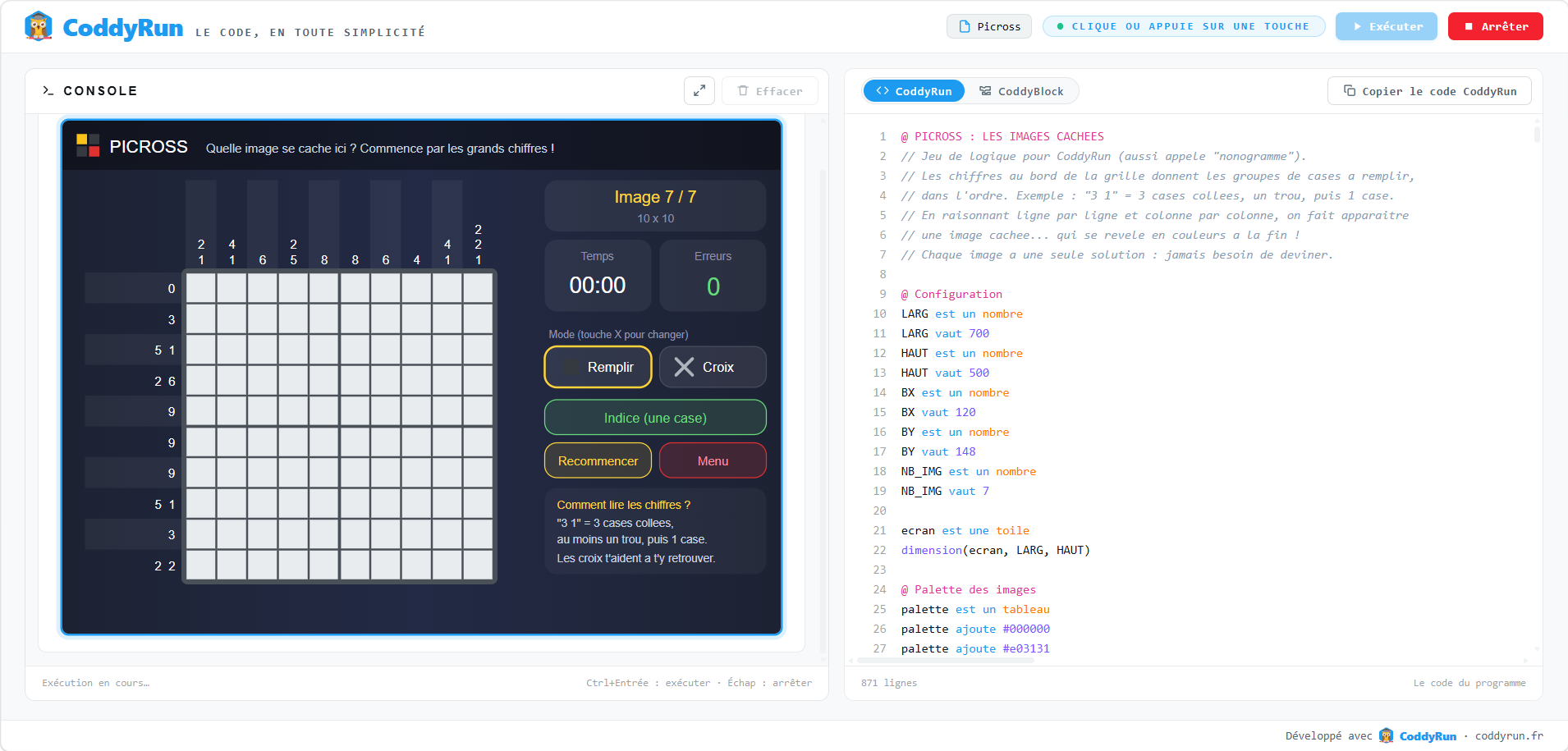This screenshot has width=1568, height=751.
Task: Switch to the CoddyRun code tab
Action: pyautogui.click(x=914, y=91)
